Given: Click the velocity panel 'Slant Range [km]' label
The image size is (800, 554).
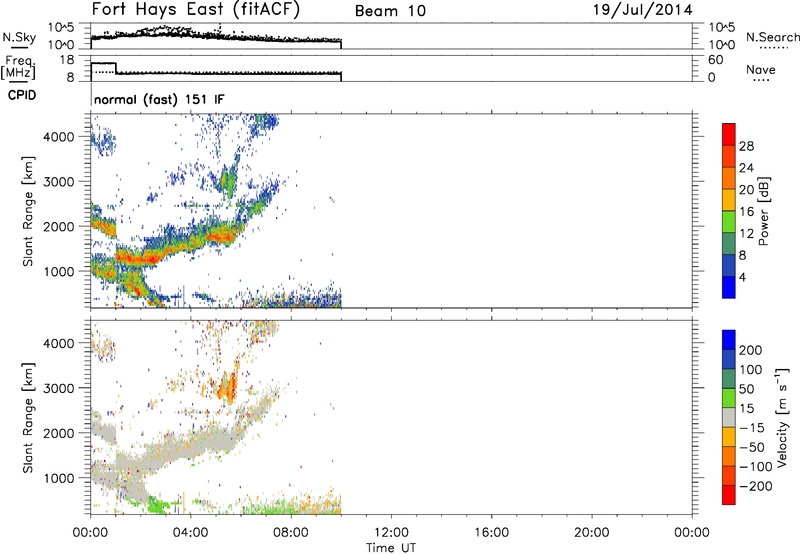Looking at the screenshot, I should 28,418.
